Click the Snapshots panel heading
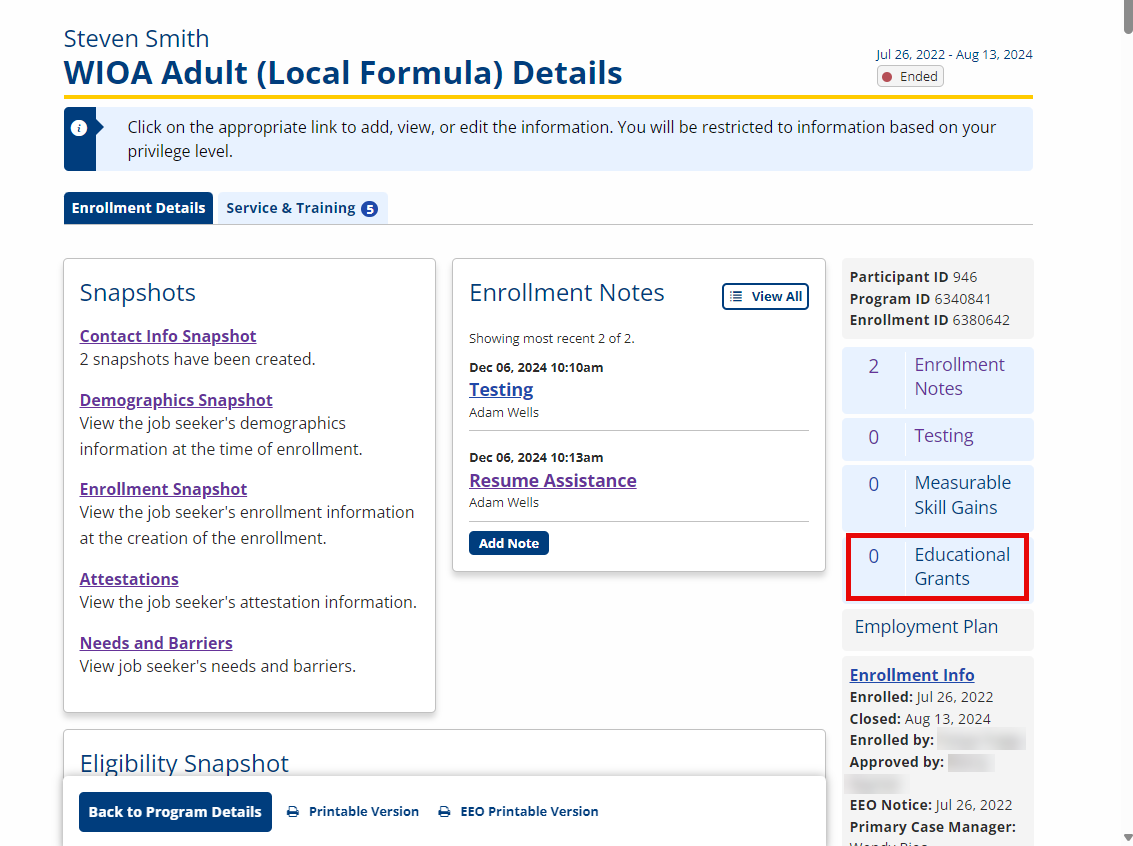The height and width of the screenshot is (846, 1133). [x=137, y=293]
